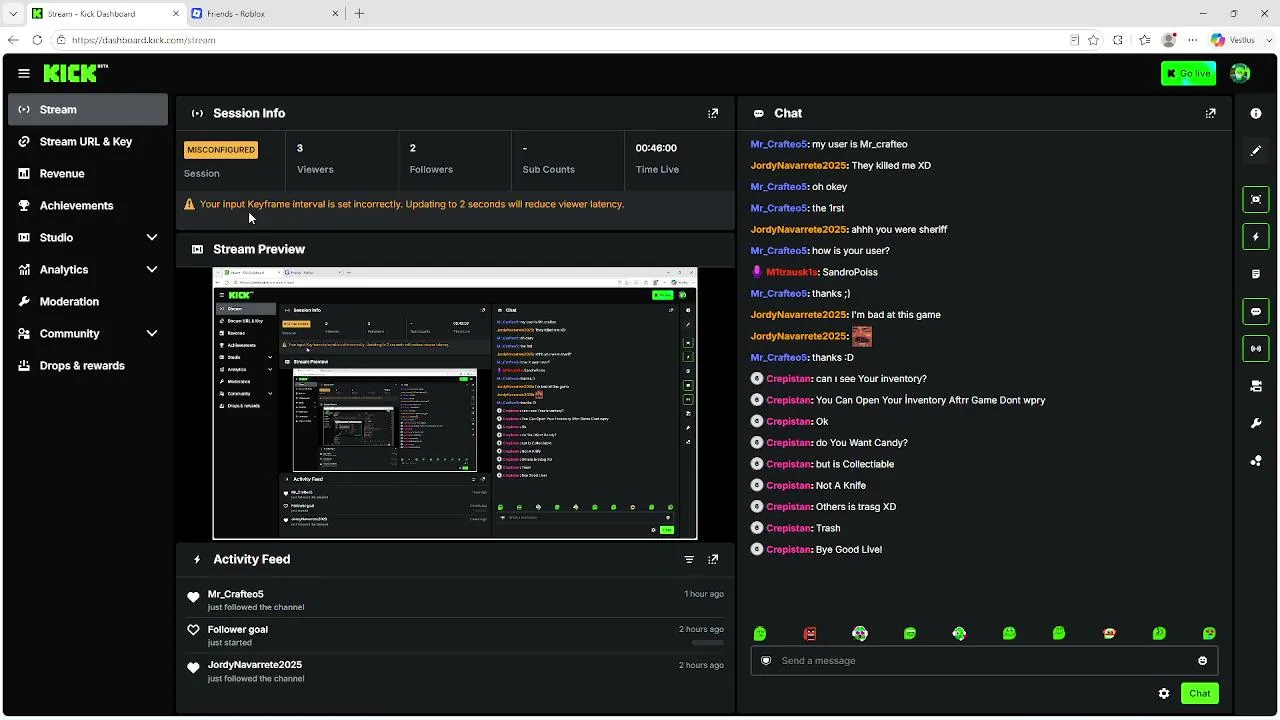Click the Stream Preview thumbnail
1280x720 pixels.
(x=455, y=403)
